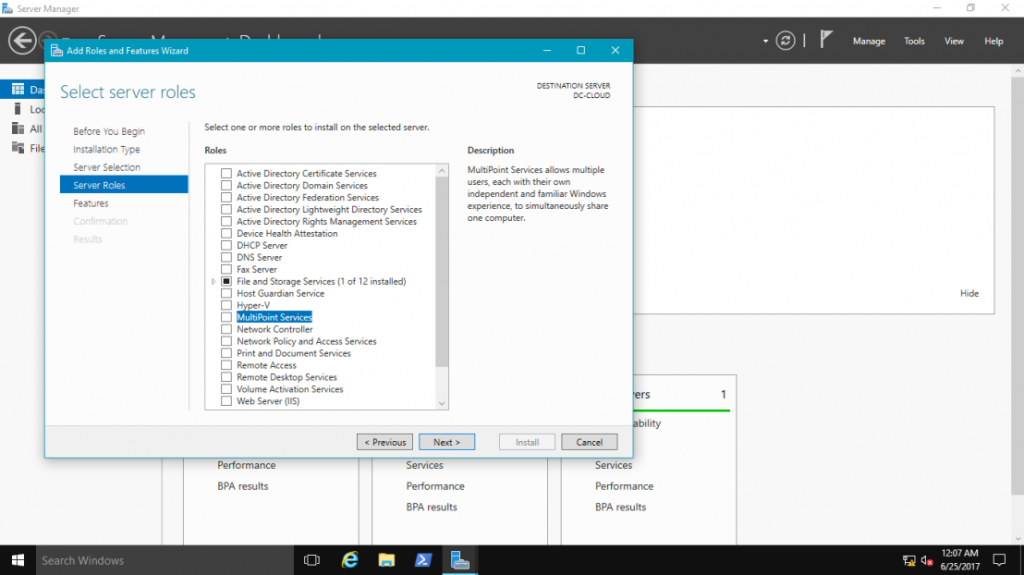Select Network Controller role text

point(274,329)
